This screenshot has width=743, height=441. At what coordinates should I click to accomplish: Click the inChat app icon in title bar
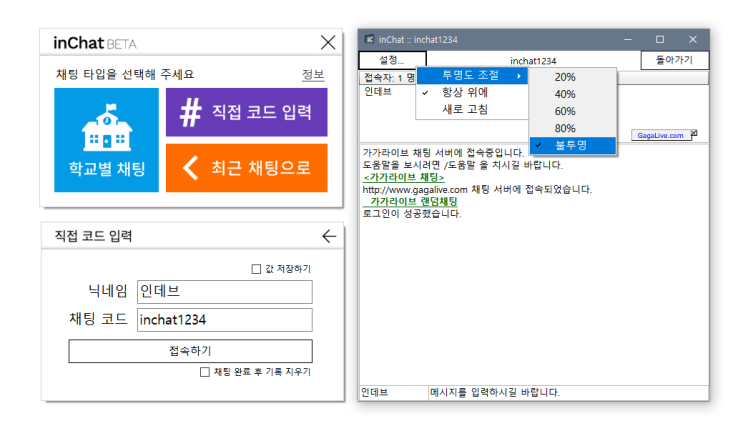(x=370, y=39)
